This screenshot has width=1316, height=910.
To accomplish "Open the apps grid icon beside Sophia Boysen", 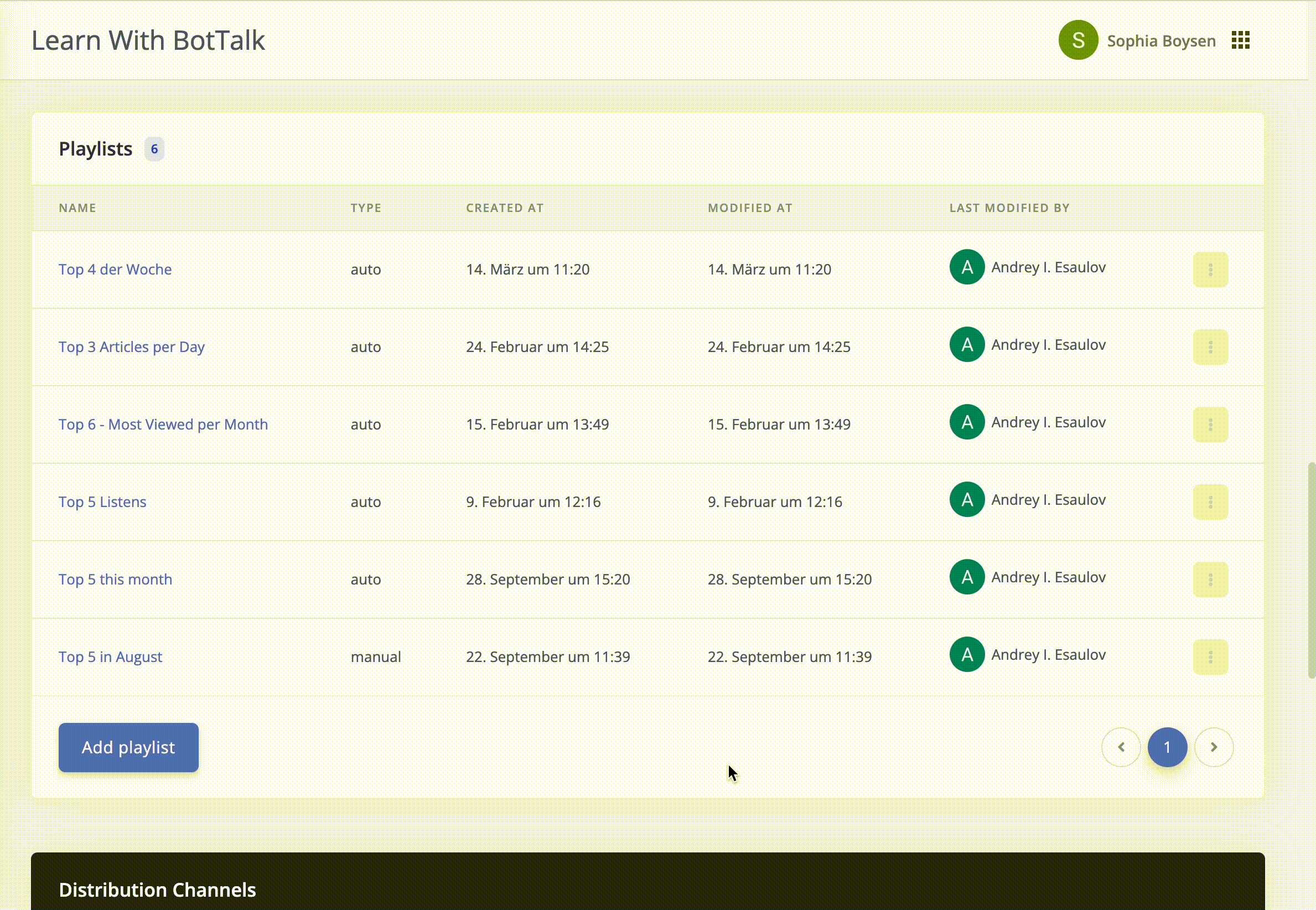I will point(1240,40).
